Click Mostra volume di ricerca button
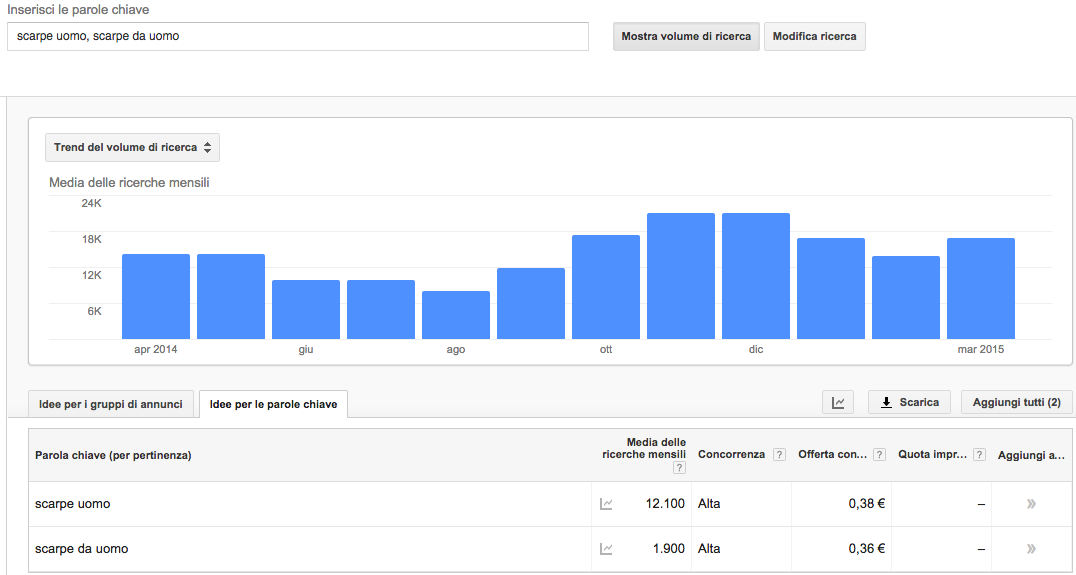1076x575 pixels. 686,36
